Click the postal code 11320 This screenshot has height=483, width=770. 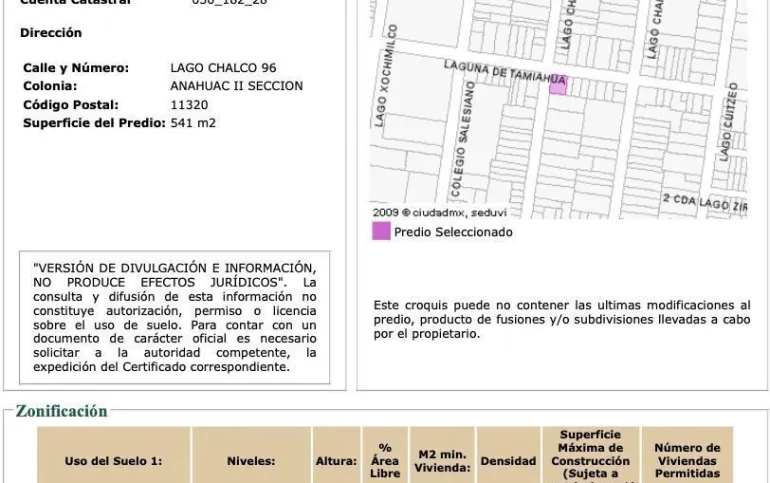pos(189,104)
